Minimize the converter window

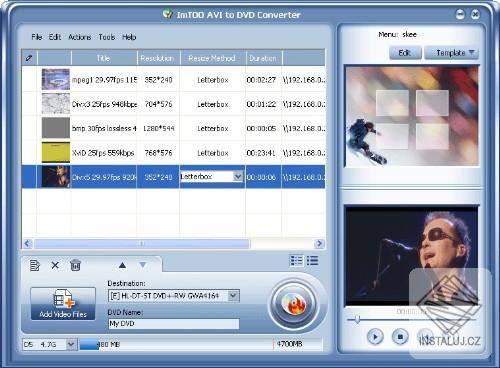coord(460,14)
